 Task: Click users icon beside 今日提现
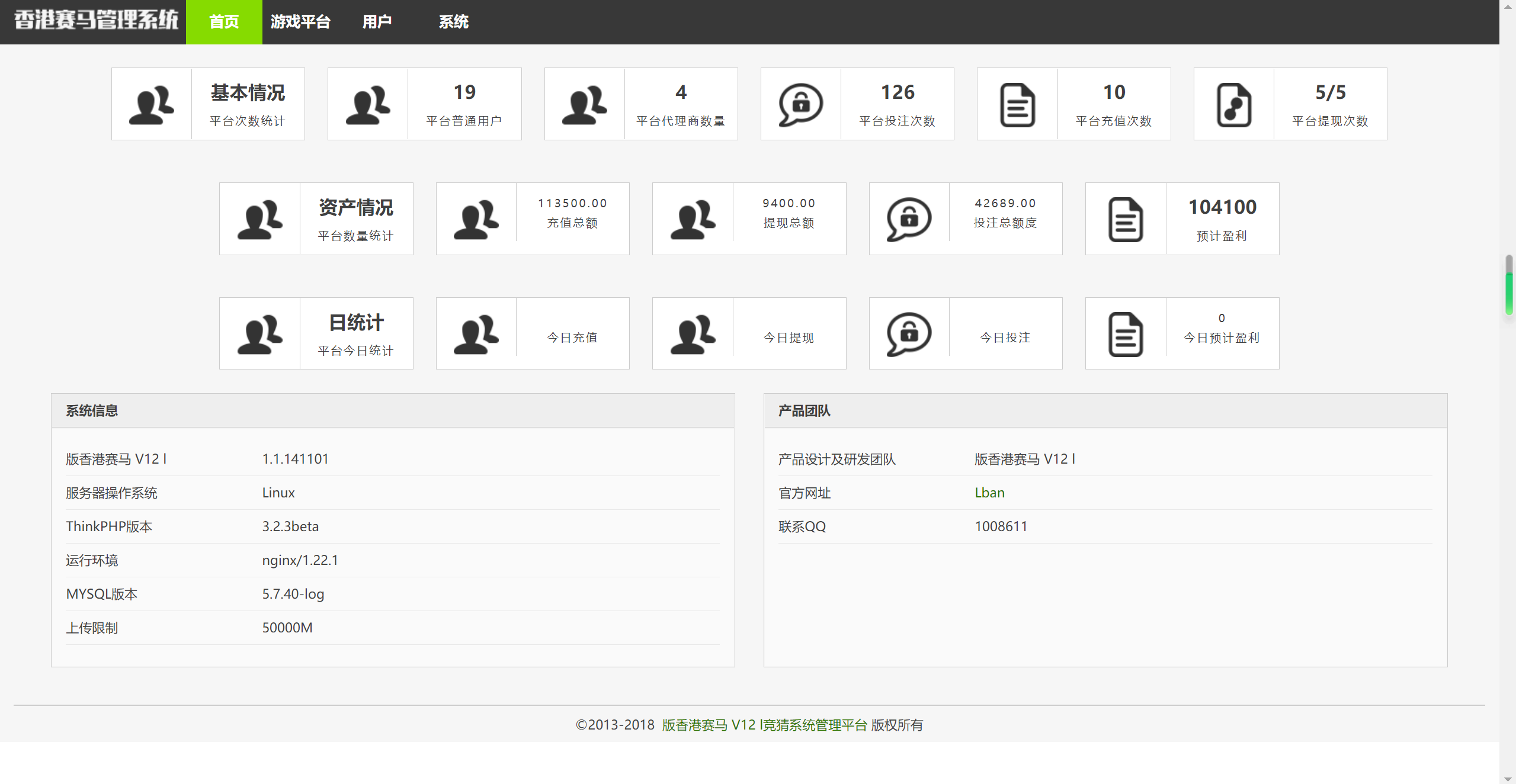693,334
